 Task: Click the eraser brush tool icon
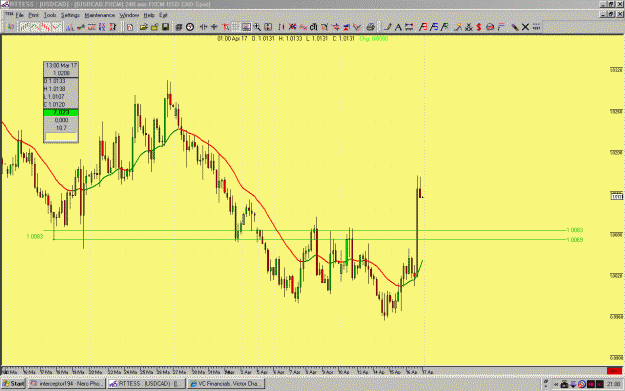515,27
